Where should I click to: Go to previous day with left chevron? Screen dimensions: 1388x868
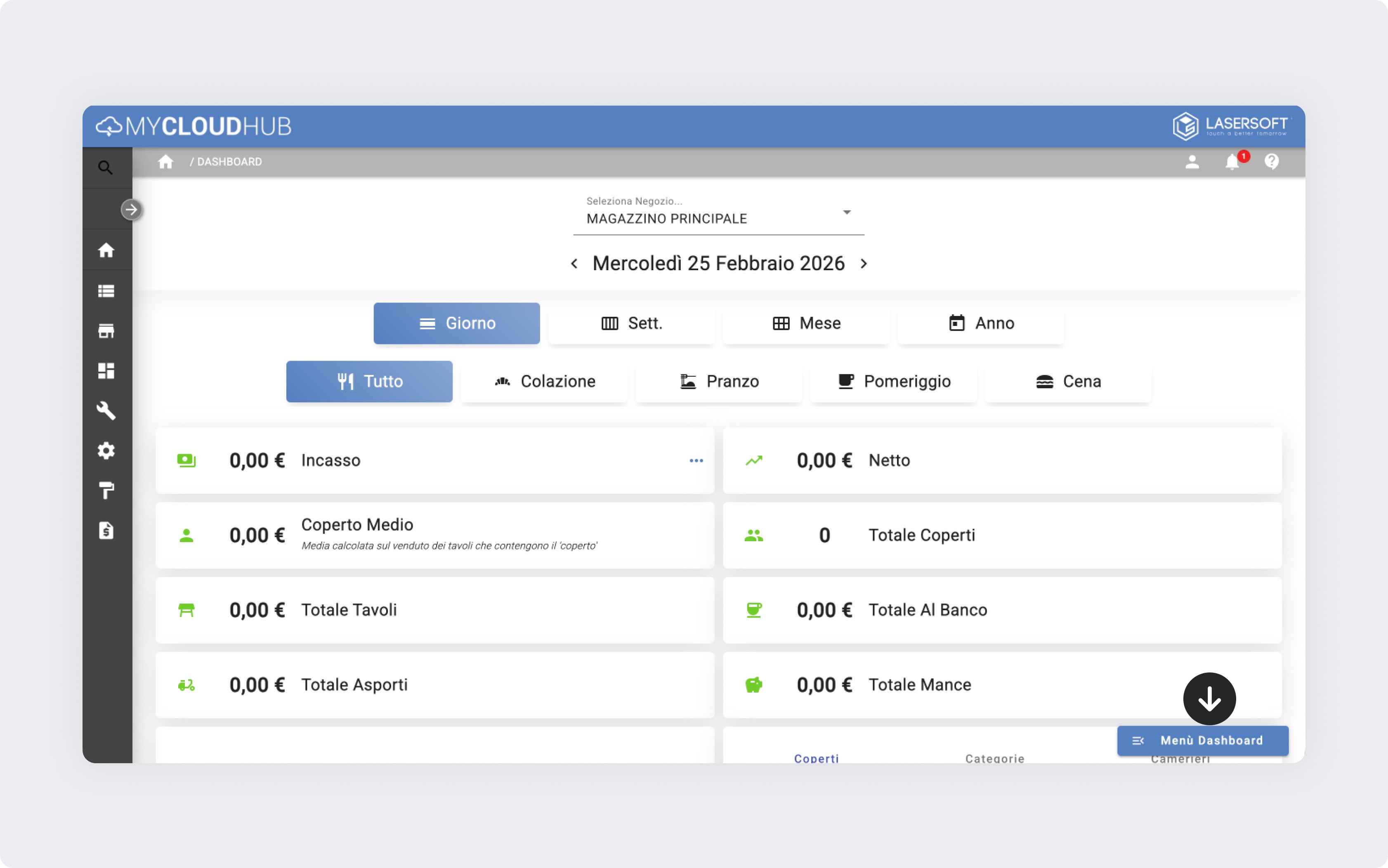coord(574,264)
